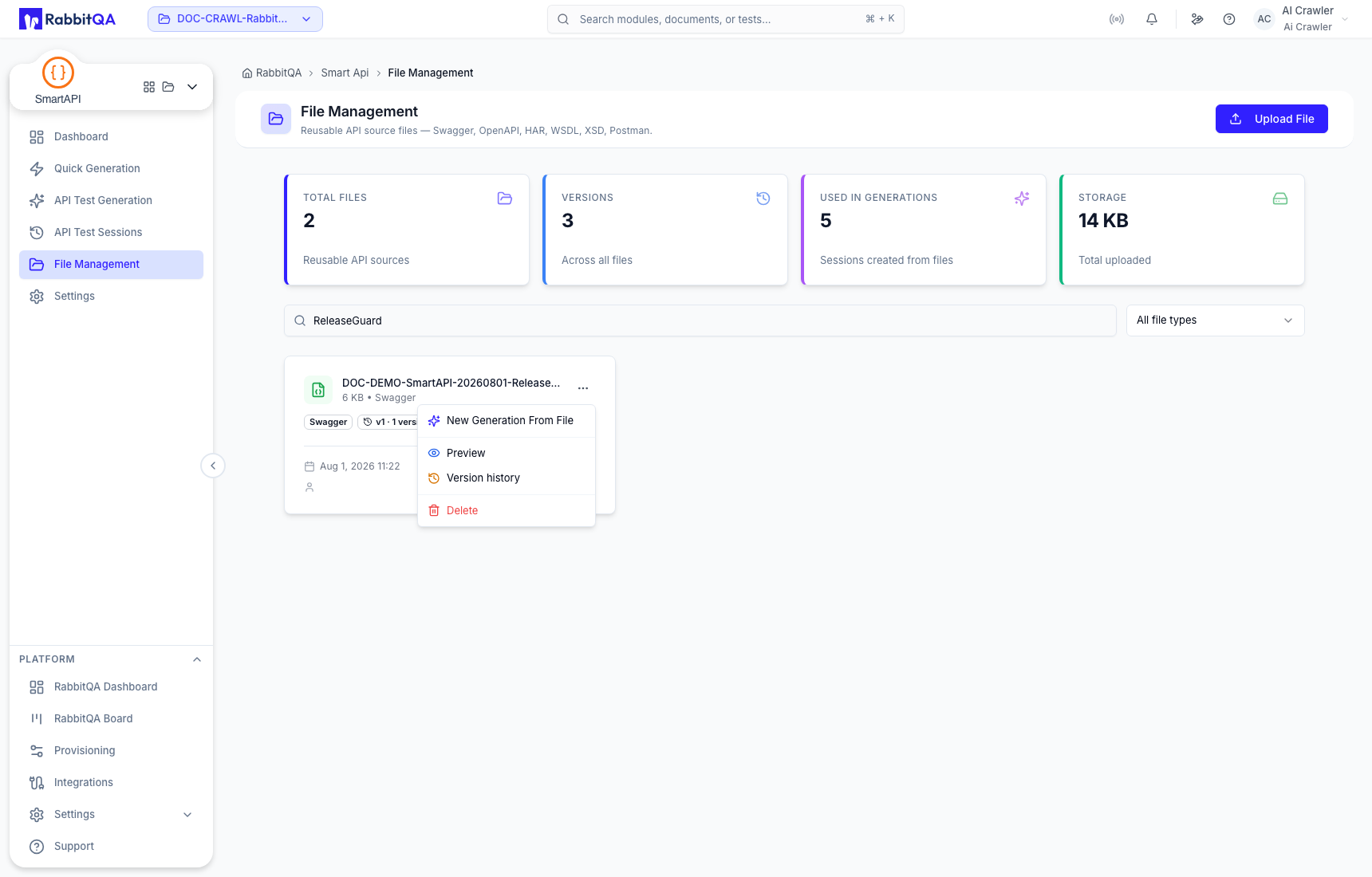Open the DOC-CRAWL-Rabbit project dropdown

235,19
